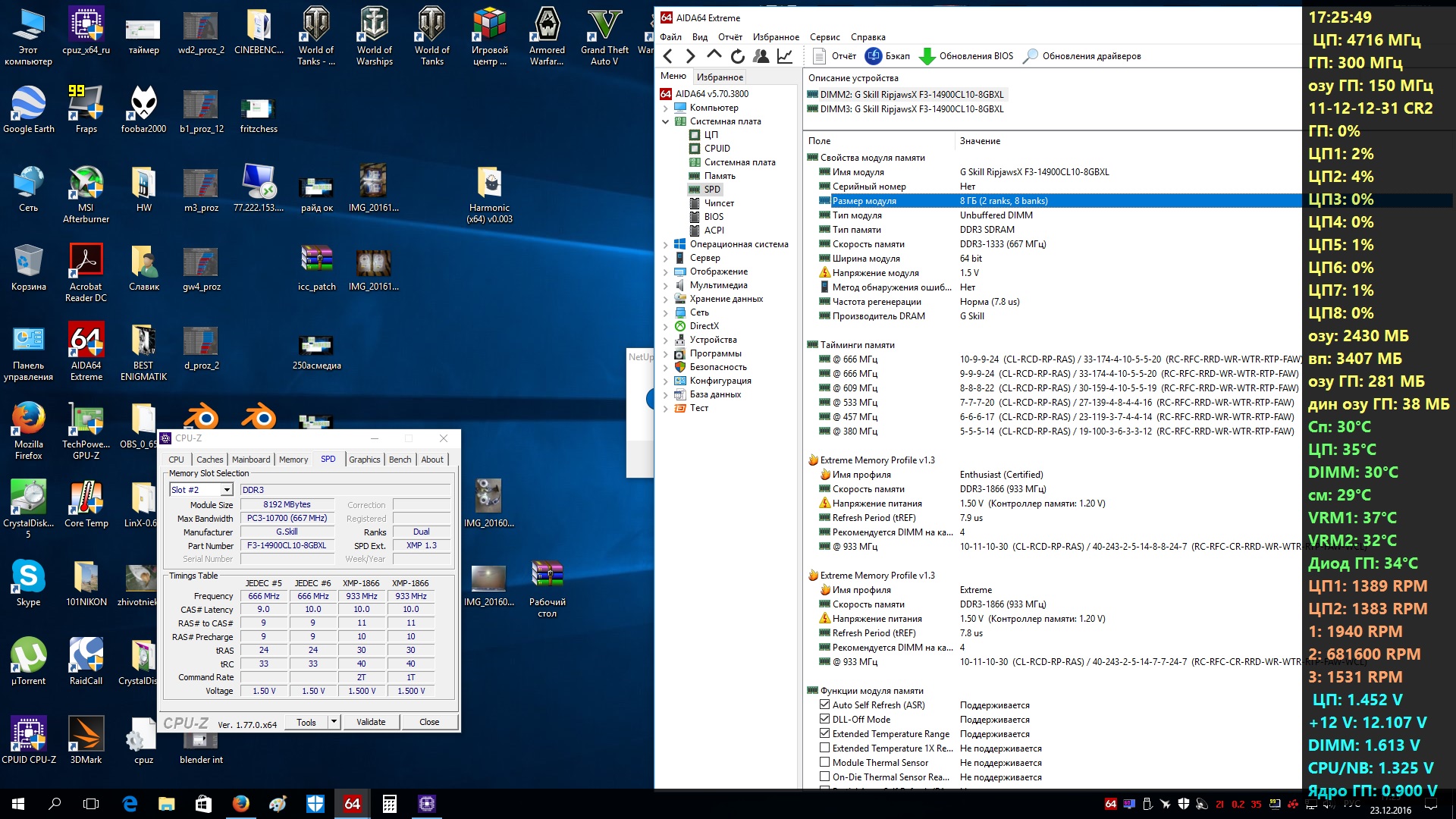
Task: Click the refresh icon in AIDA64 toolbar
Action: (737, 56)
